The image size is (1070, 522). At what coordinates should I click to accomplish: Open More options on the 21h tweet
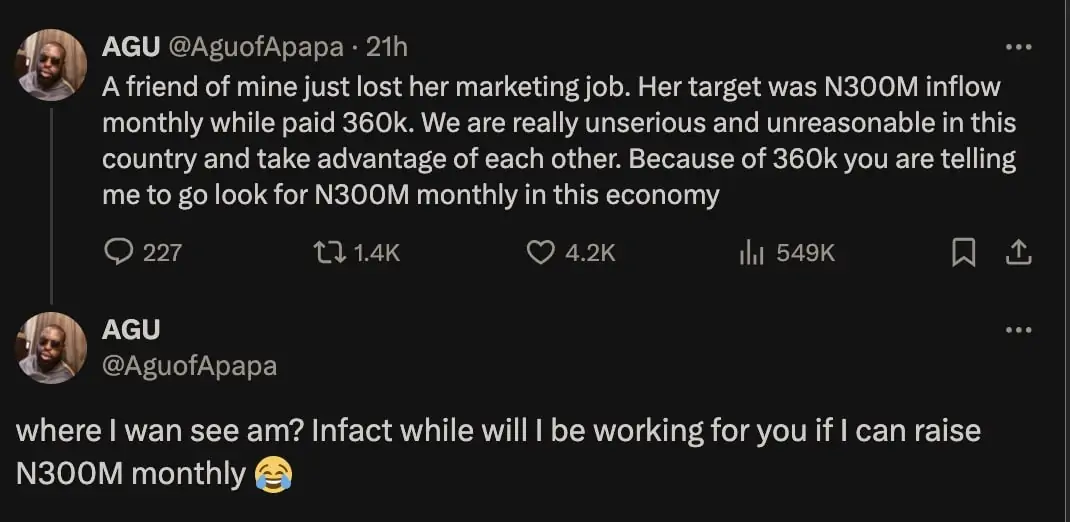tap(1018, 47)
